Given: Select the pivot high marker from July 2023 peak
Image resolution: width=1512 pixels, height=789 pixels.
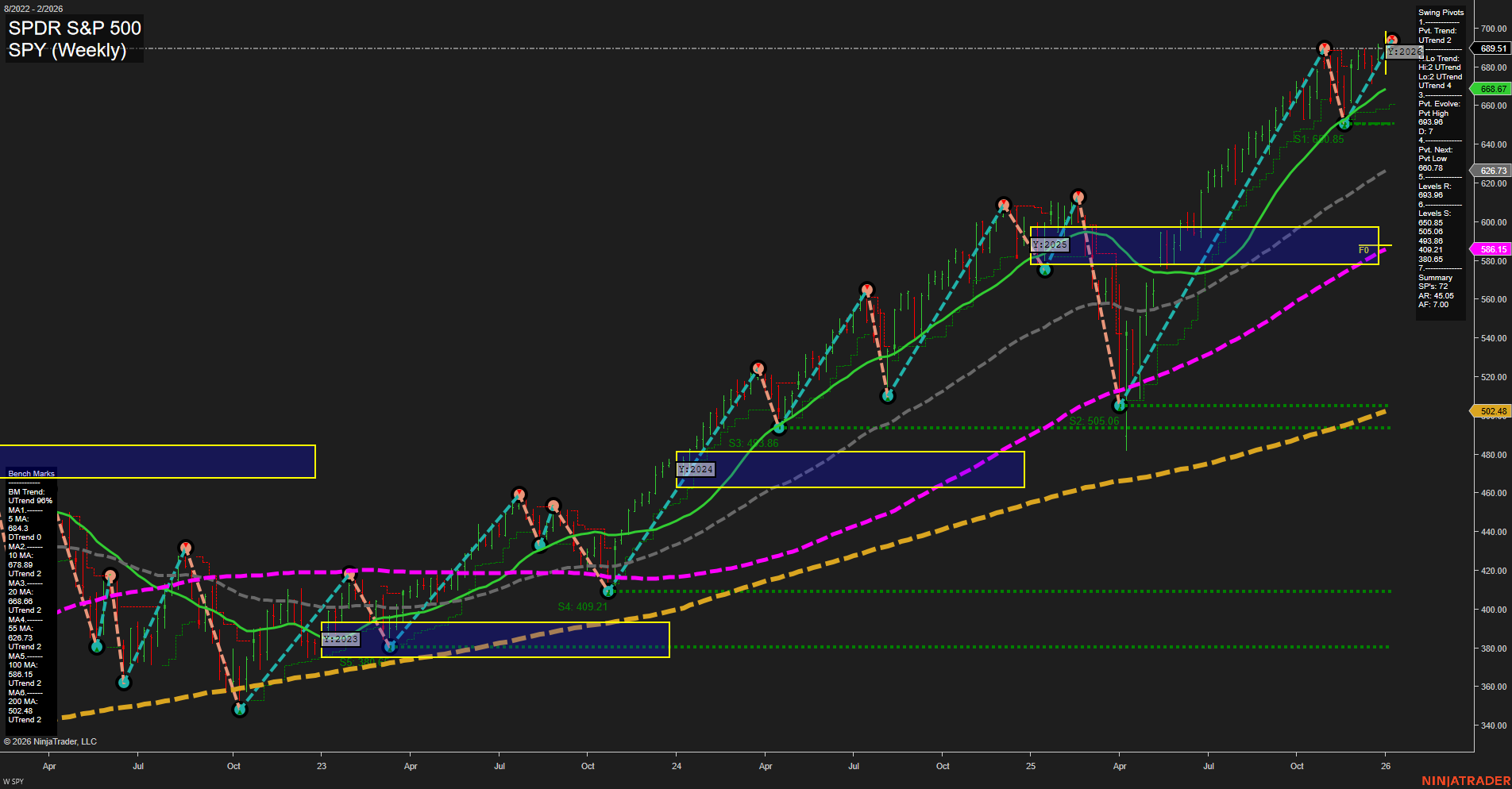Looking at the screenshot, I should click(518, 494).
